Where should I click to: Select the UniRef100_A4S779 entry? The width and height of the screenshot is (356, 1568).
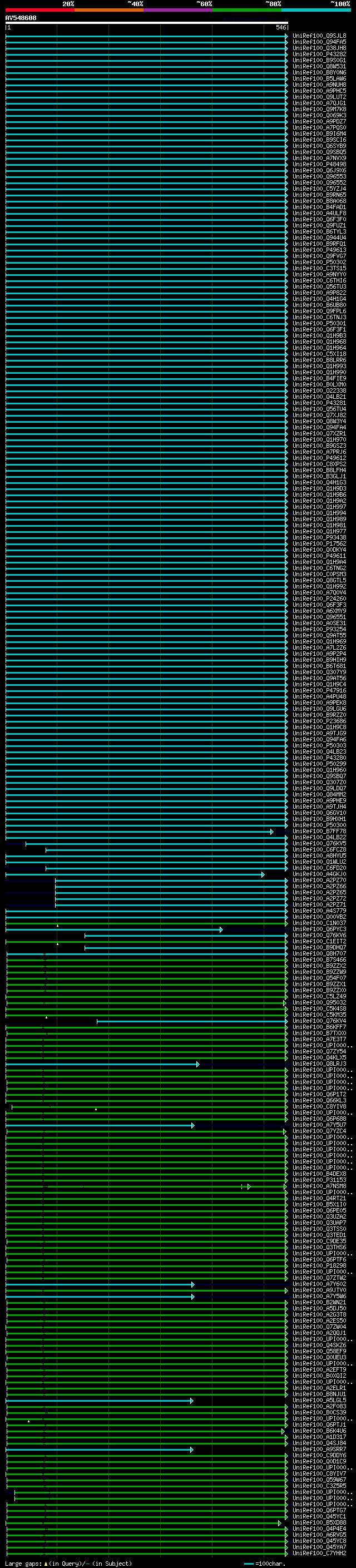point(319,911)
